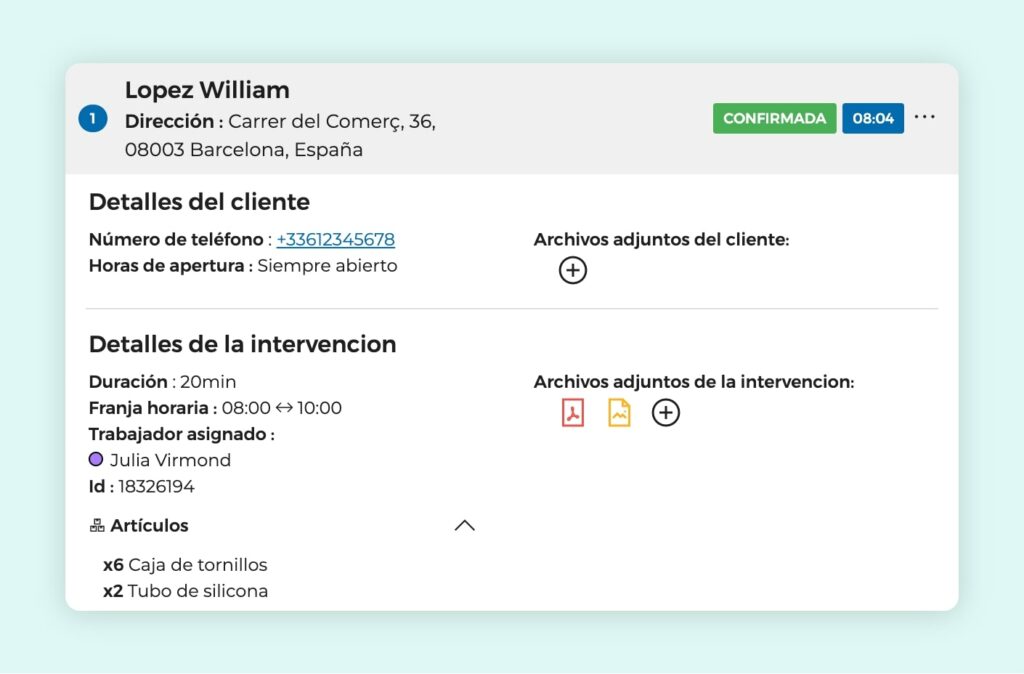Expand options from the ellipsis dropdown
The image size is (1024, 674).
pyautogui.click(x=925, y=117)
